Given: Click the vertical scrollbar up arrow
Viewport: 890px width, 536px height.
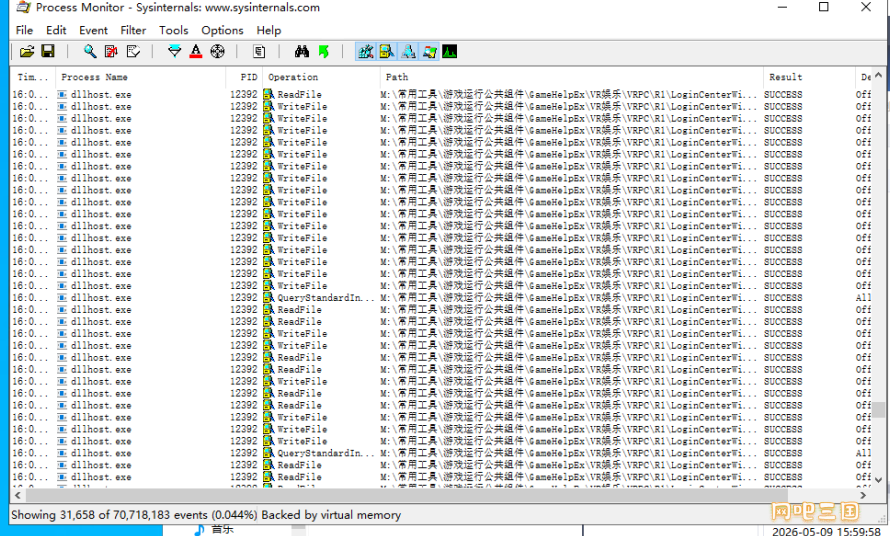Looking at the screenshot, I should (879, 74).
